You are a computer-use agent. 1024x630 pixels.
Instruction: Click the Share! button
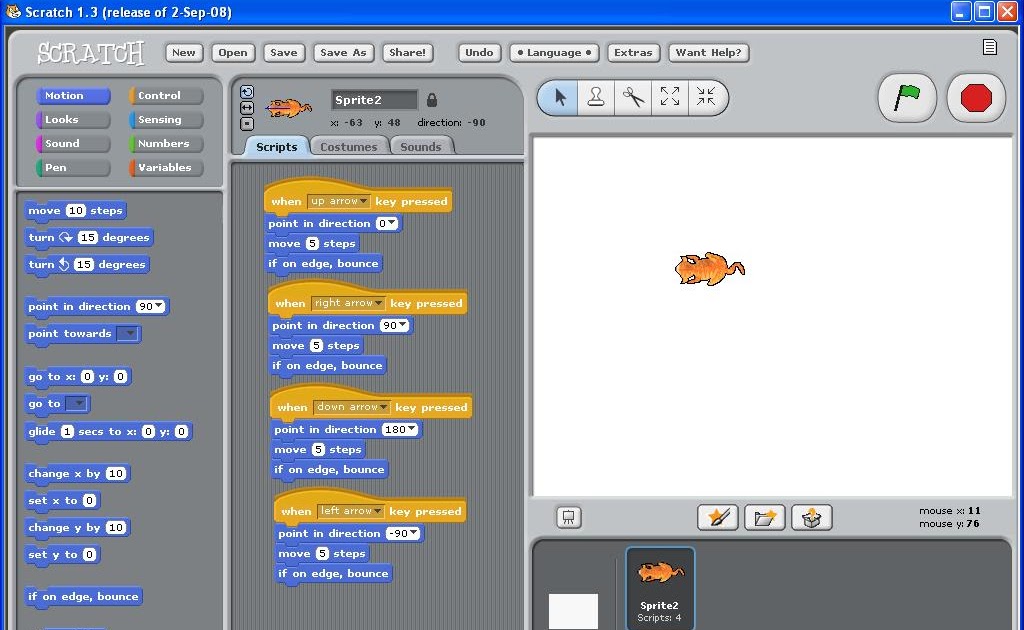coord(407,52)
